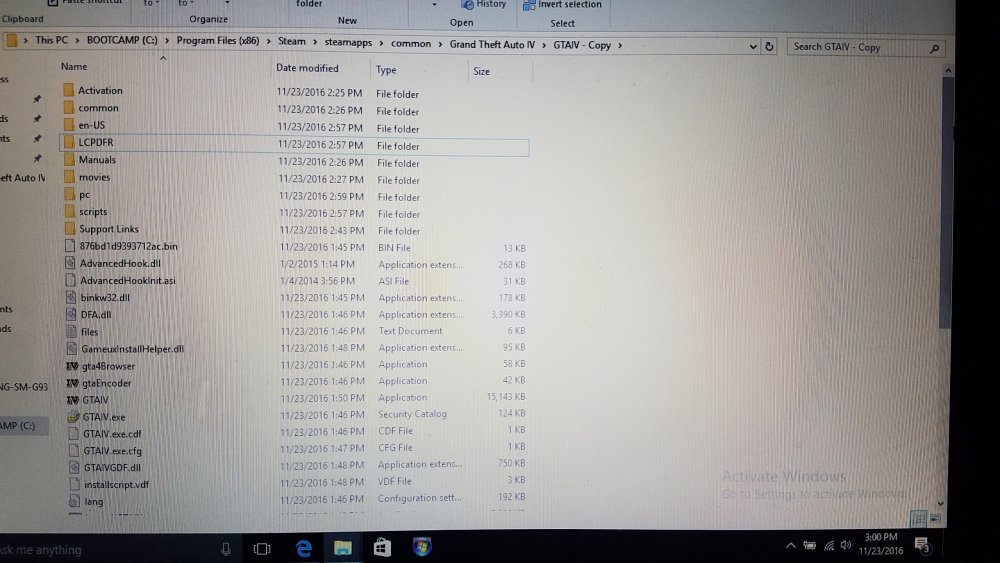Expand the chevron after Steam breadcrumb
The width and height of the screenshot is (1000, 563).
click(315, 42)
